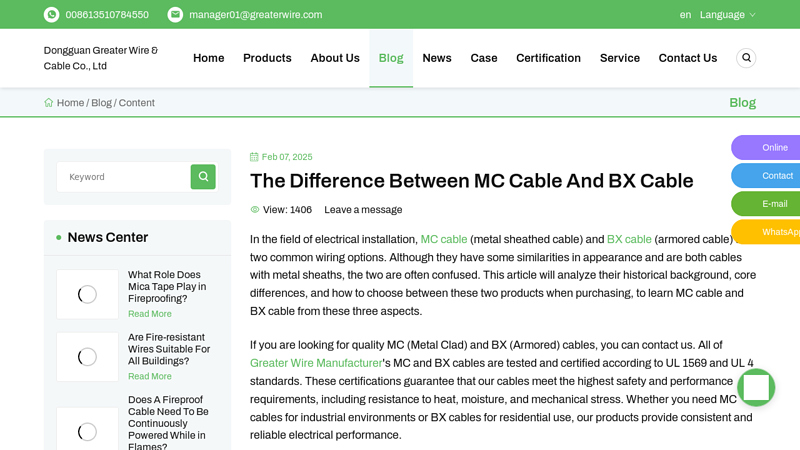The image size is (800, 450).
Task: Click the email envelope icon in top bar
Action: [175, 15]
